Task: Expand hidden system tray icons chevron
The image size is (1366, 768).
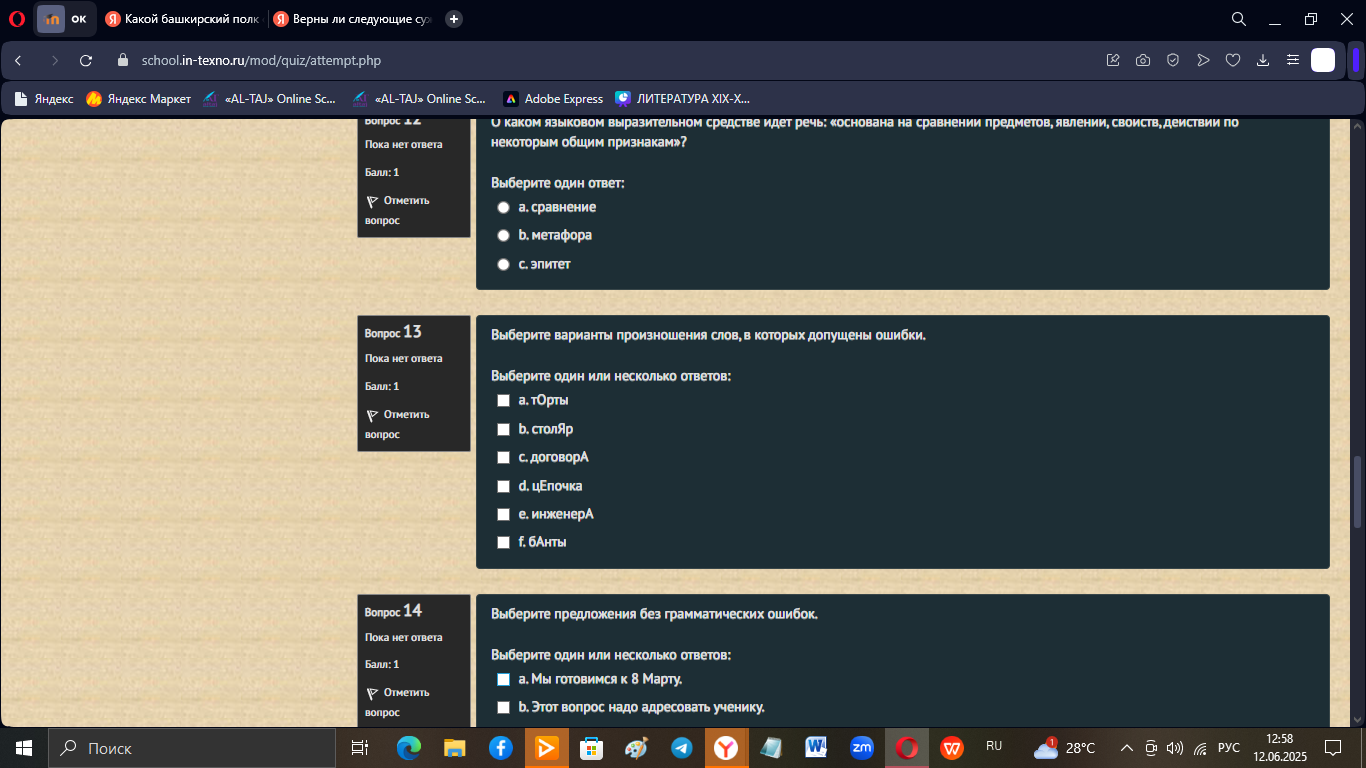Action: 1126,748
